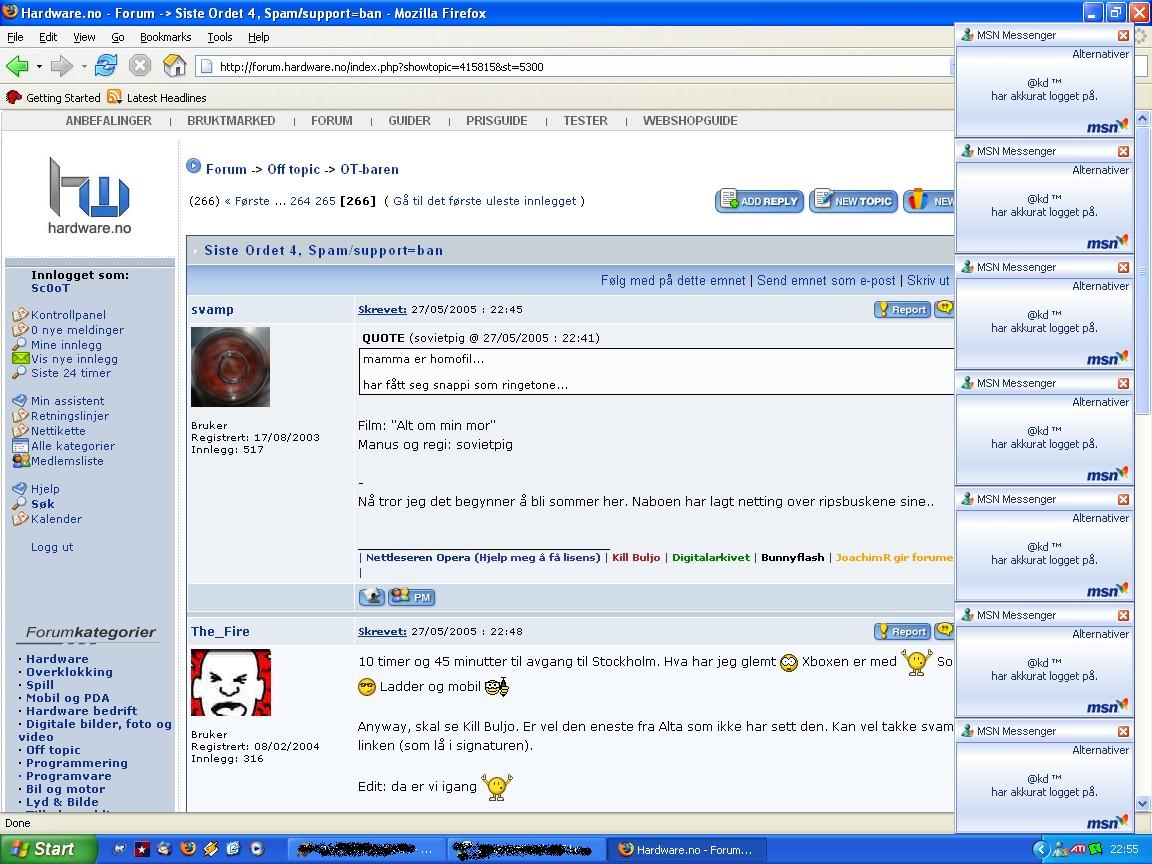Click Send emnet som e-post
1152x864 pixels.
click(x=826, y=280)
